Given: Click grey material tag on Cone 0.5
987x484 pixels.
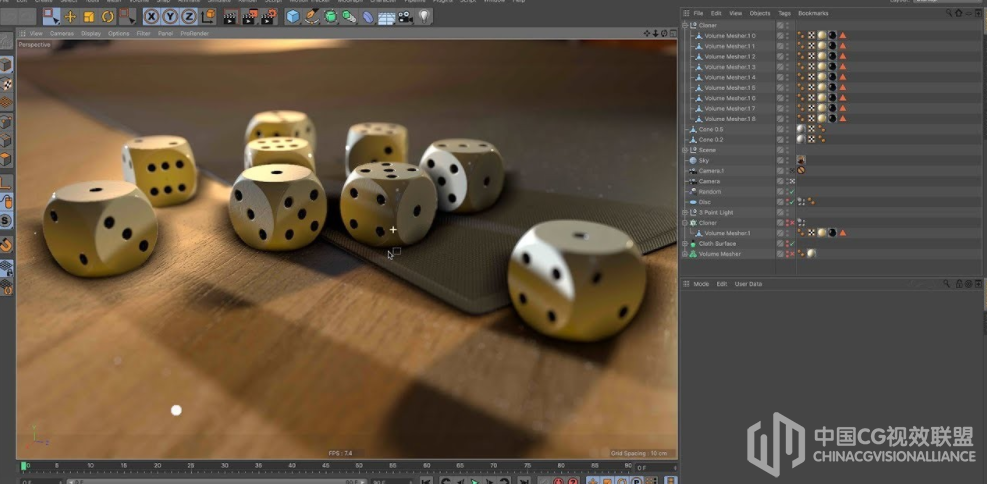Looking at the screenshot, I should (801, 129).
